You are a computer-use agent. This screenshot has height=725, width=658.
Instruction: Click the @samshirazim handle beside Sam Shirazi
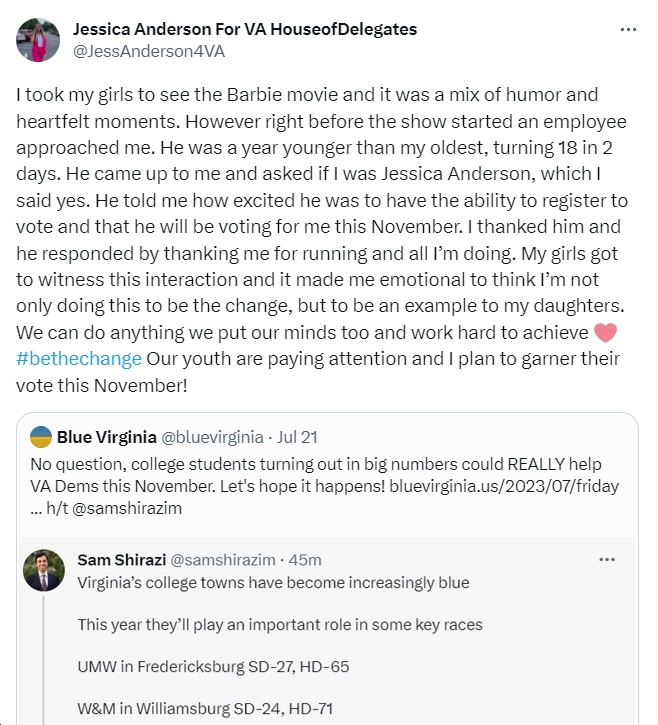click(223, 560)
